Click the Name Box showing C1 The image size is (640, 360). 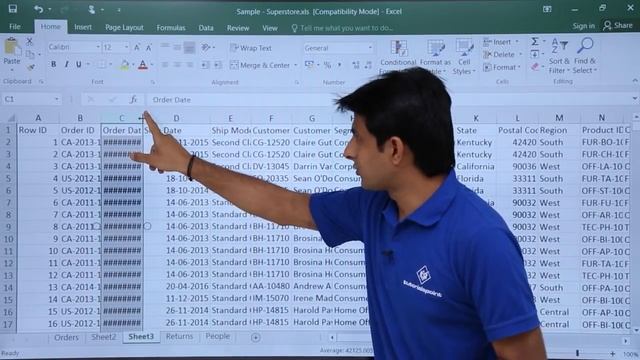(31, 99)
